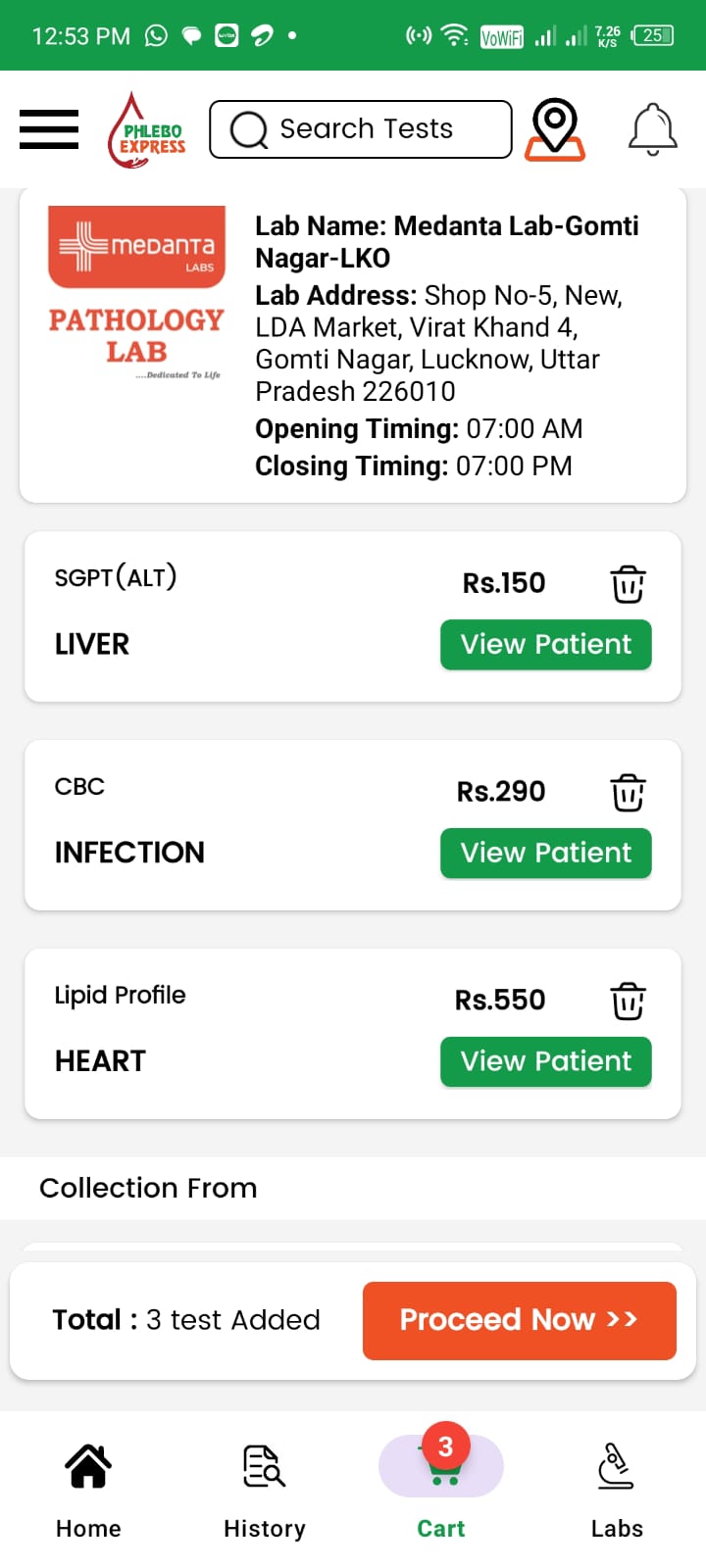
Task: Delete the SGPT (ALT) test from cart
Action: (628, 584)
